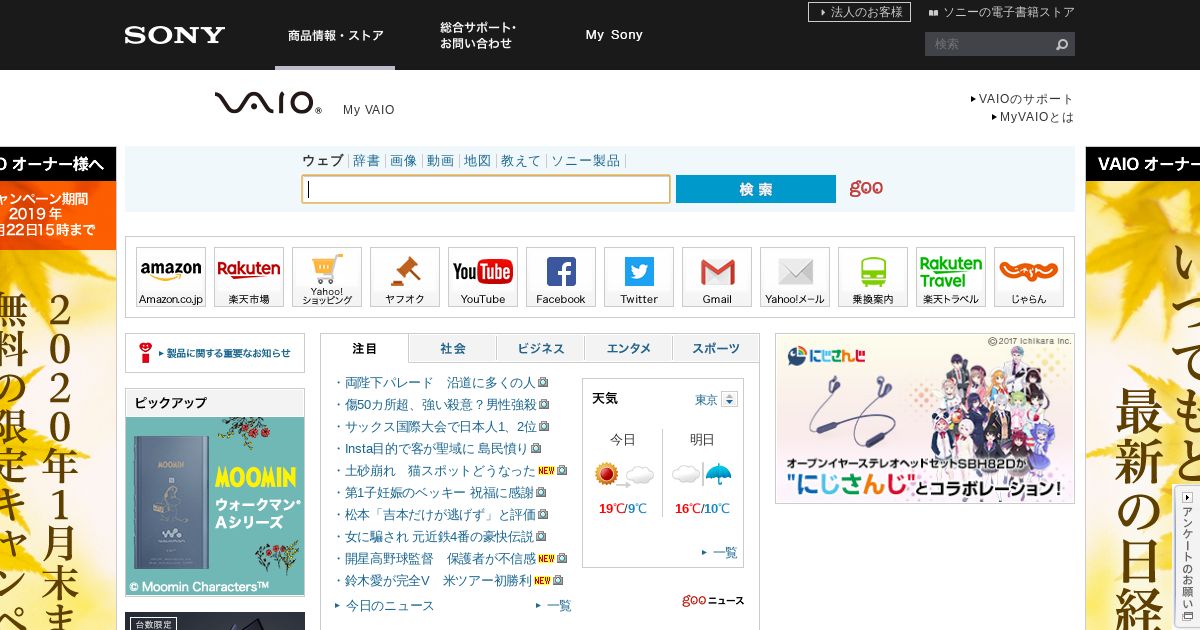Viewport: 1200px width, 630px height.
Task: Read the 土砂崩れ 猫スポットどうなった headline
Action: pos(440,470)
